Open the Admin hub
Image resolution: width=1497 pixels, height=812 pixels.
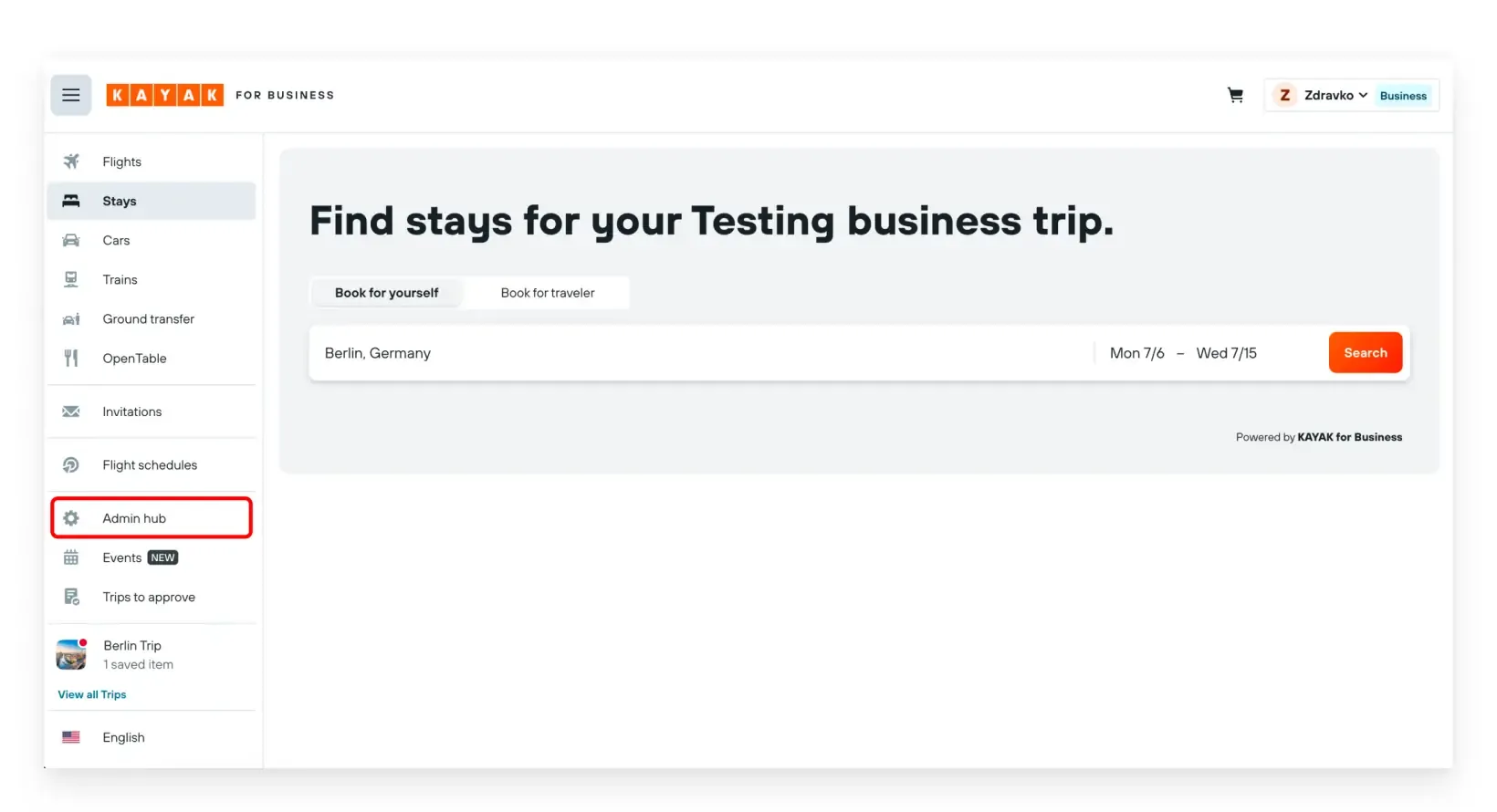click(x=152, y=518)
